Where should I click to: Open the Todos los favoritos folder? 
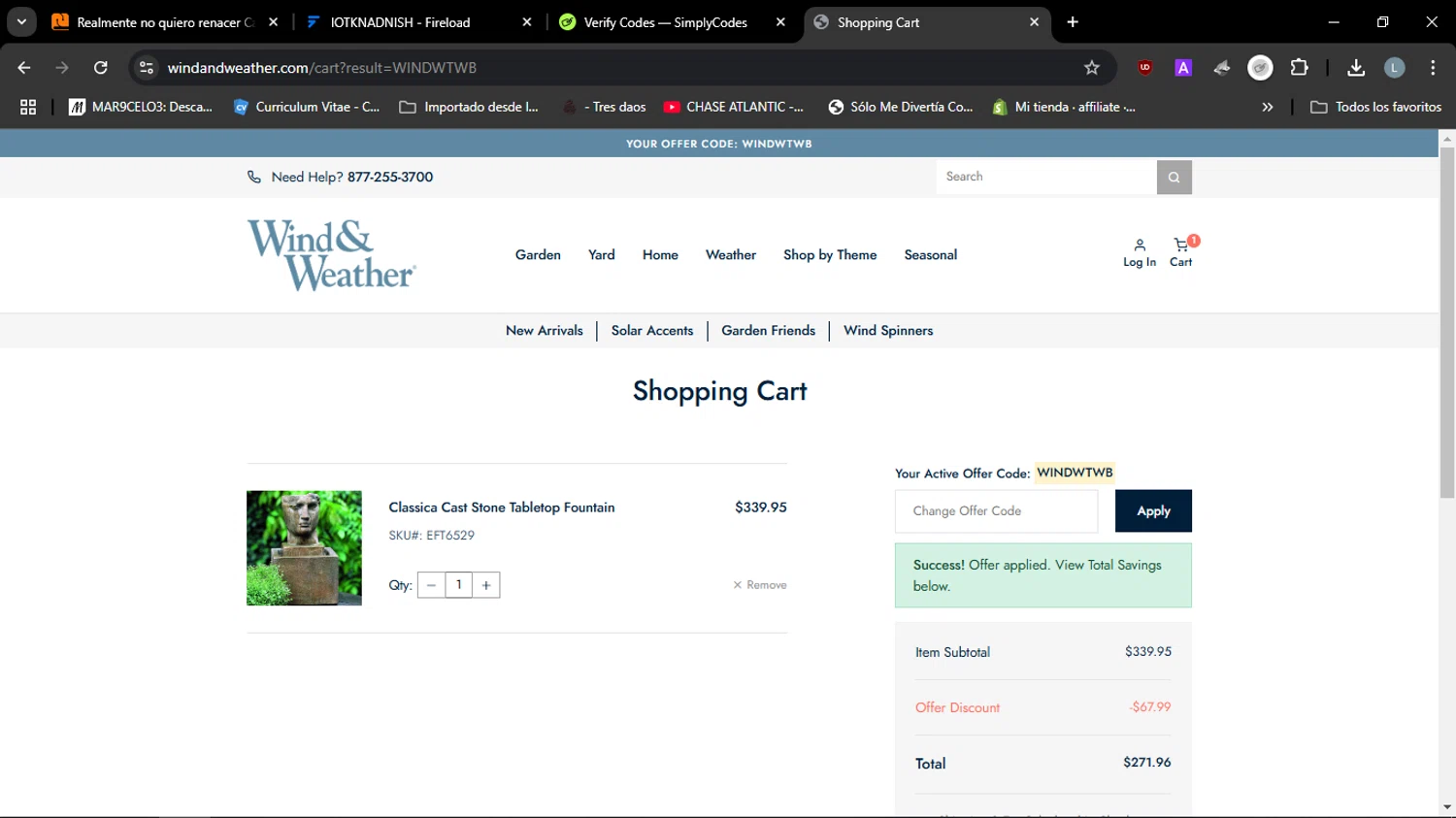[1376, 107]
